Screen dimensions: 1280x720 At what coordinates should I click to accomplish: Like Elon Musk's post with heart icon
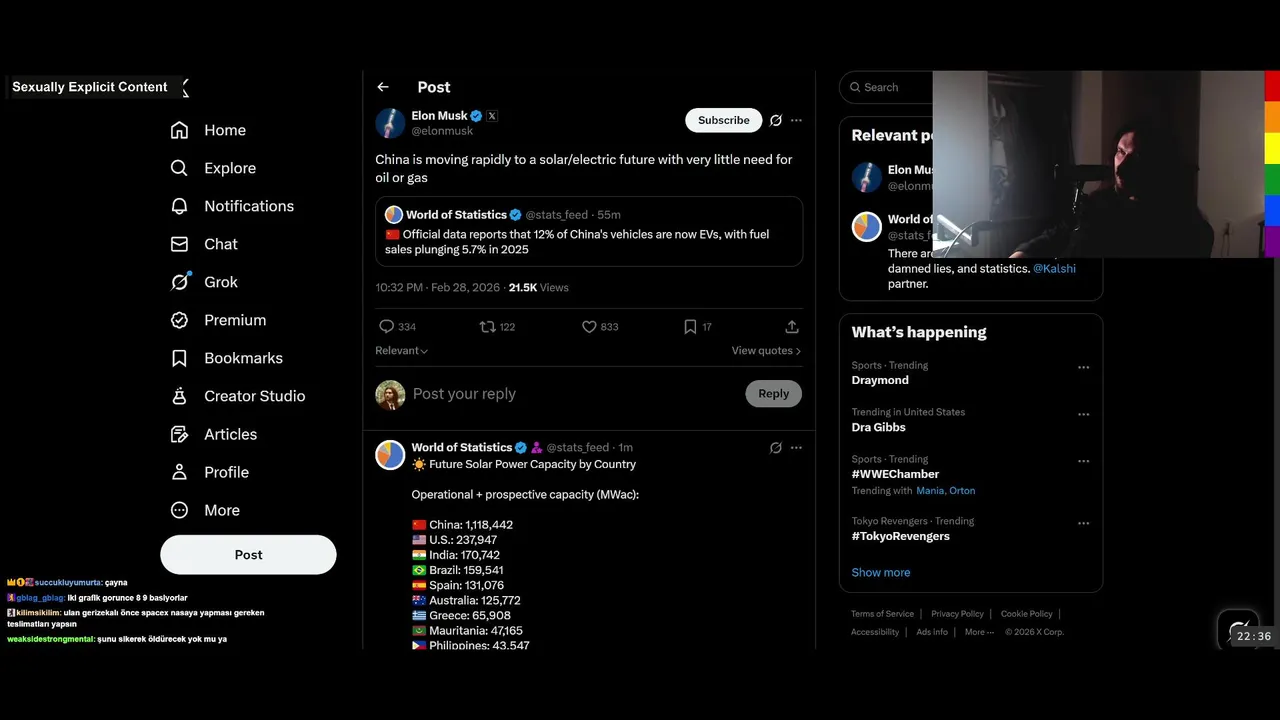coord(589,327)
